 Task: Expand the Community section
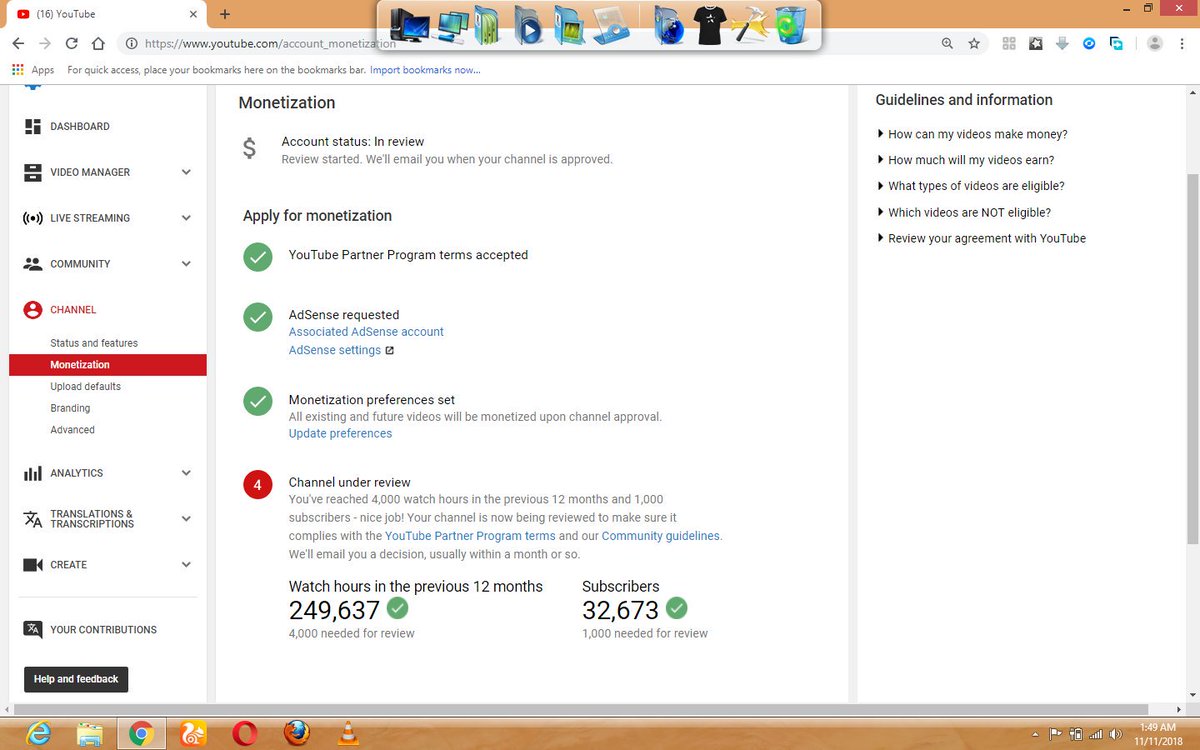click(x=186, y=264)
